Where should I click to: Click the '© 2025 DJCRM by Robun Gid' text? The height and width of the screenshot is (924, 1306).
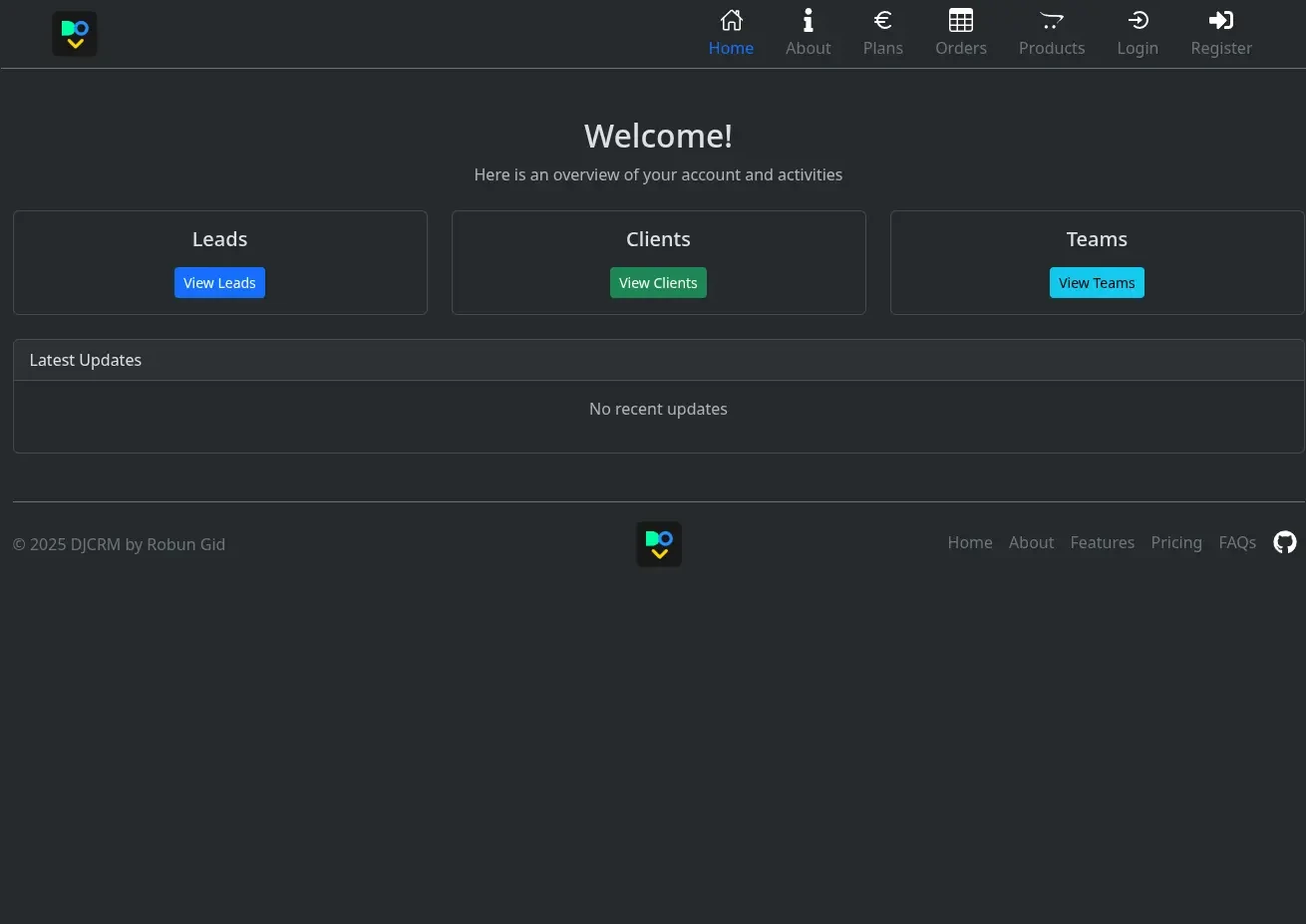pos(119,544)
